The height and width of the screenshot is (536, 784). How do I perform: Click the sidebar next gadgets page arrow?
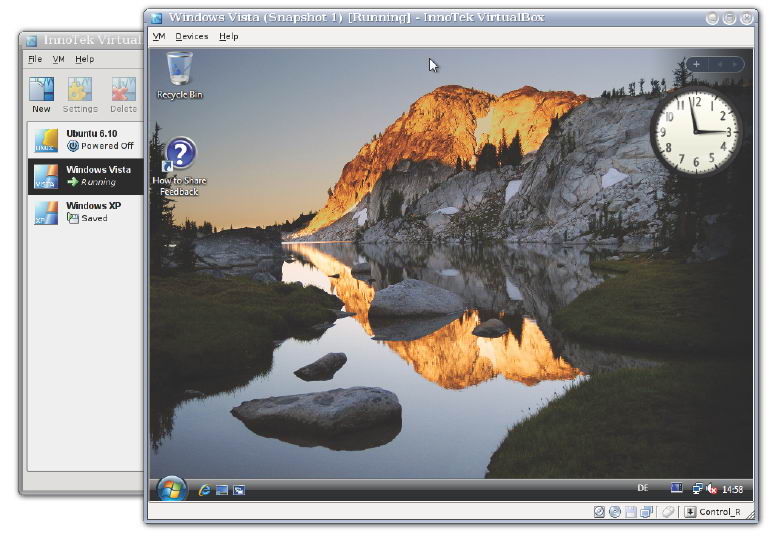point(734,64)
